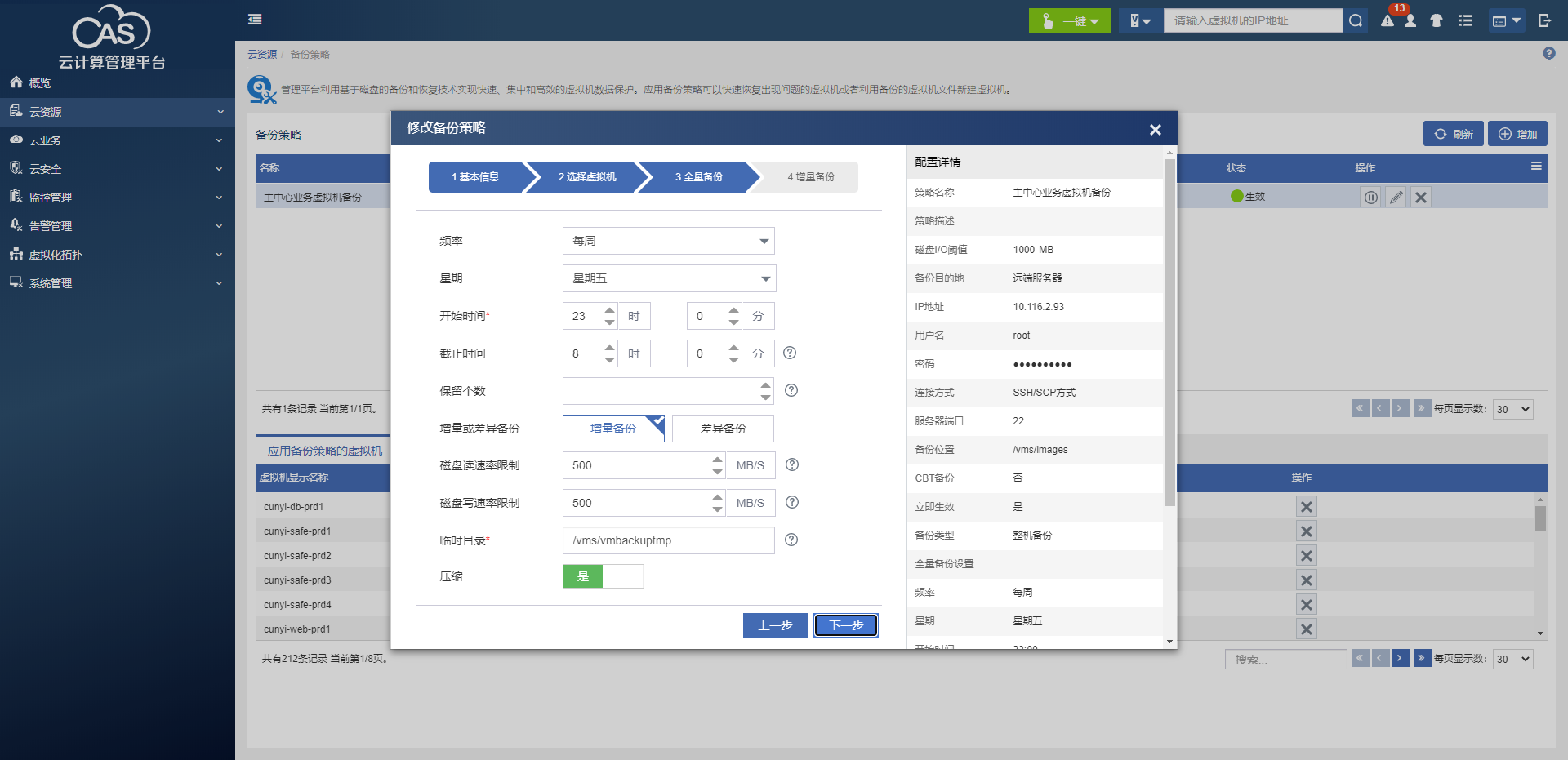
Task: Click the 增加 add policy button
Action: click(1517, 134)
